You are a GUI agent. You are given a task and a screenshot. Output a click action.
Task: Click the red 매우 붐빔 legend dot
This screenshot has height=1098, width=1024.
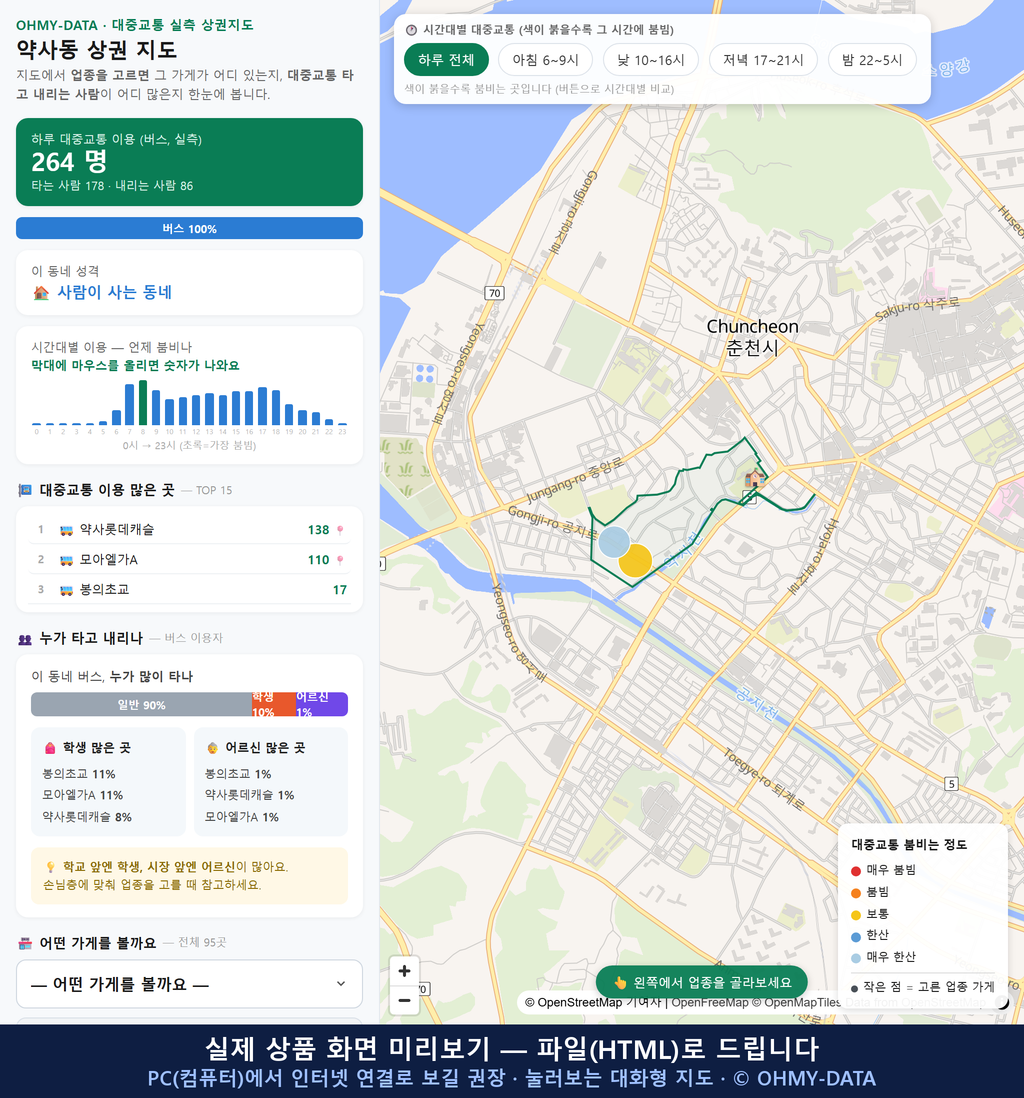click(x=855, y=870)
